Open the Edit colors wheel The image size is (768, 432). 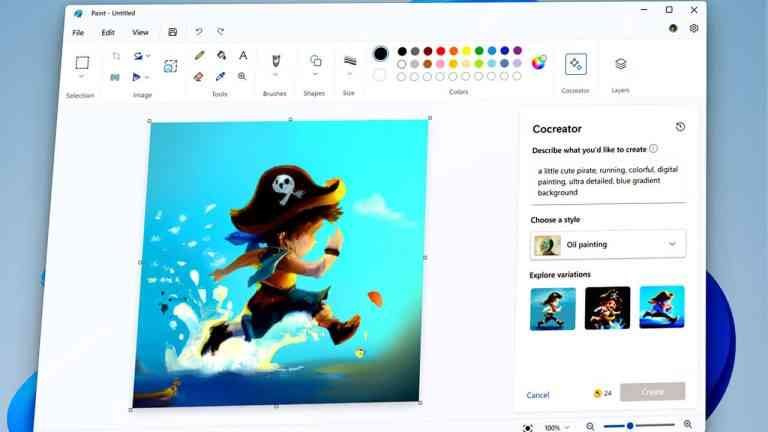tap(538, 63)
